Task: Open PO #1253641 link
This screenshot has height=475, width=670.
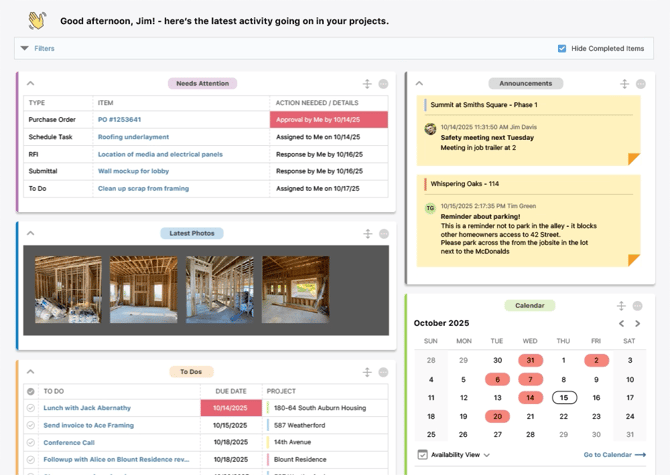Action: coord(119,120)
